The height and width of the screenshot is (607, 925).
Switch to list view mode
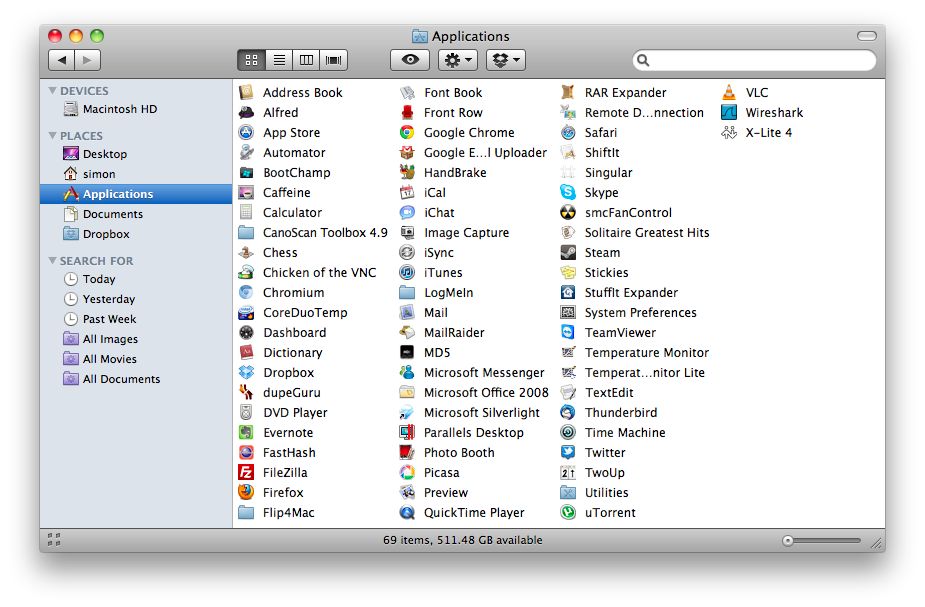[x=279, y=60]
